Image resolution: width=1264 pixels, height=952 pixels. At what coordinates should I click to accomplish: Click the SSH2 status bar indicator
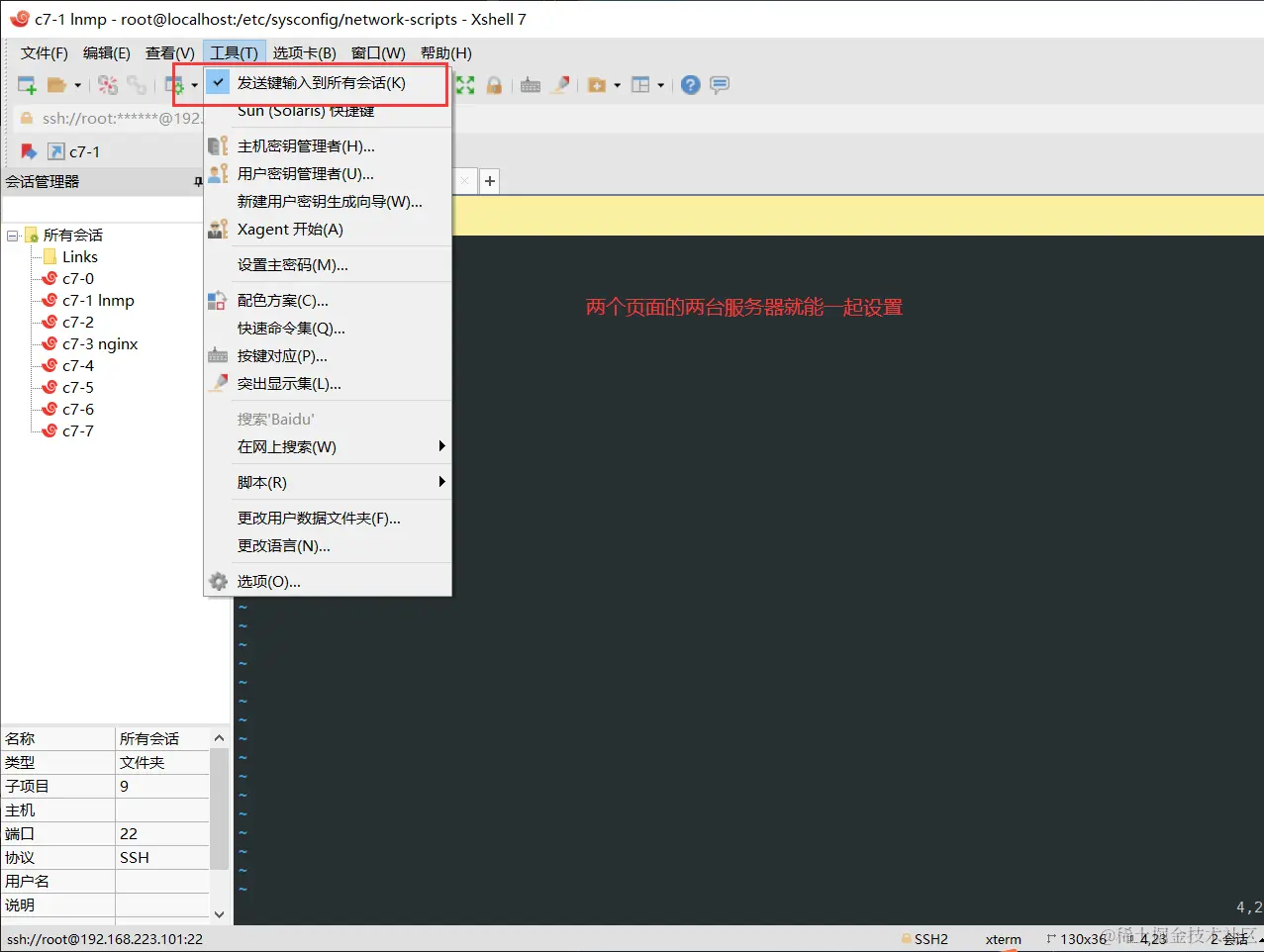[924, 939]
